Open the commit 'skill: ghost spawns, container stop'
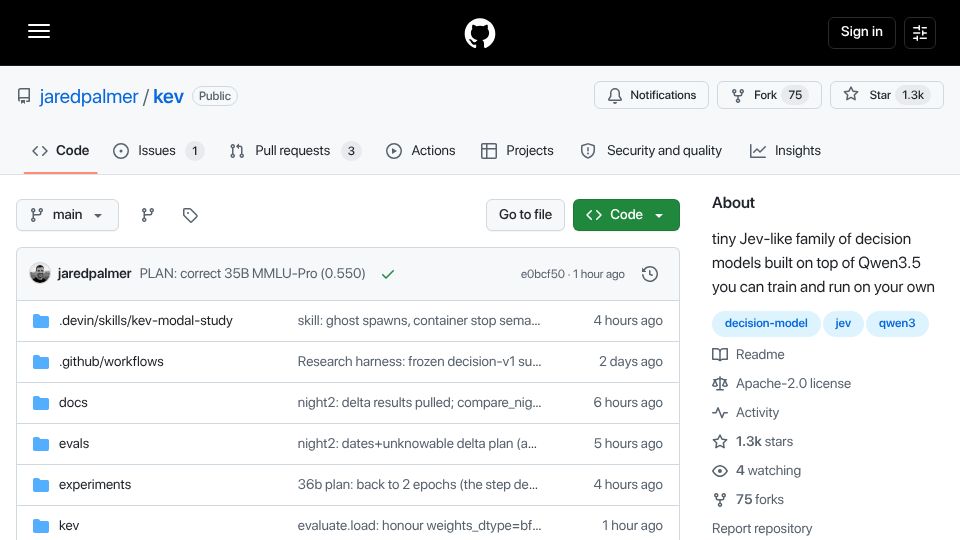Viewport: 960px width, 540px height. [419, 321]
